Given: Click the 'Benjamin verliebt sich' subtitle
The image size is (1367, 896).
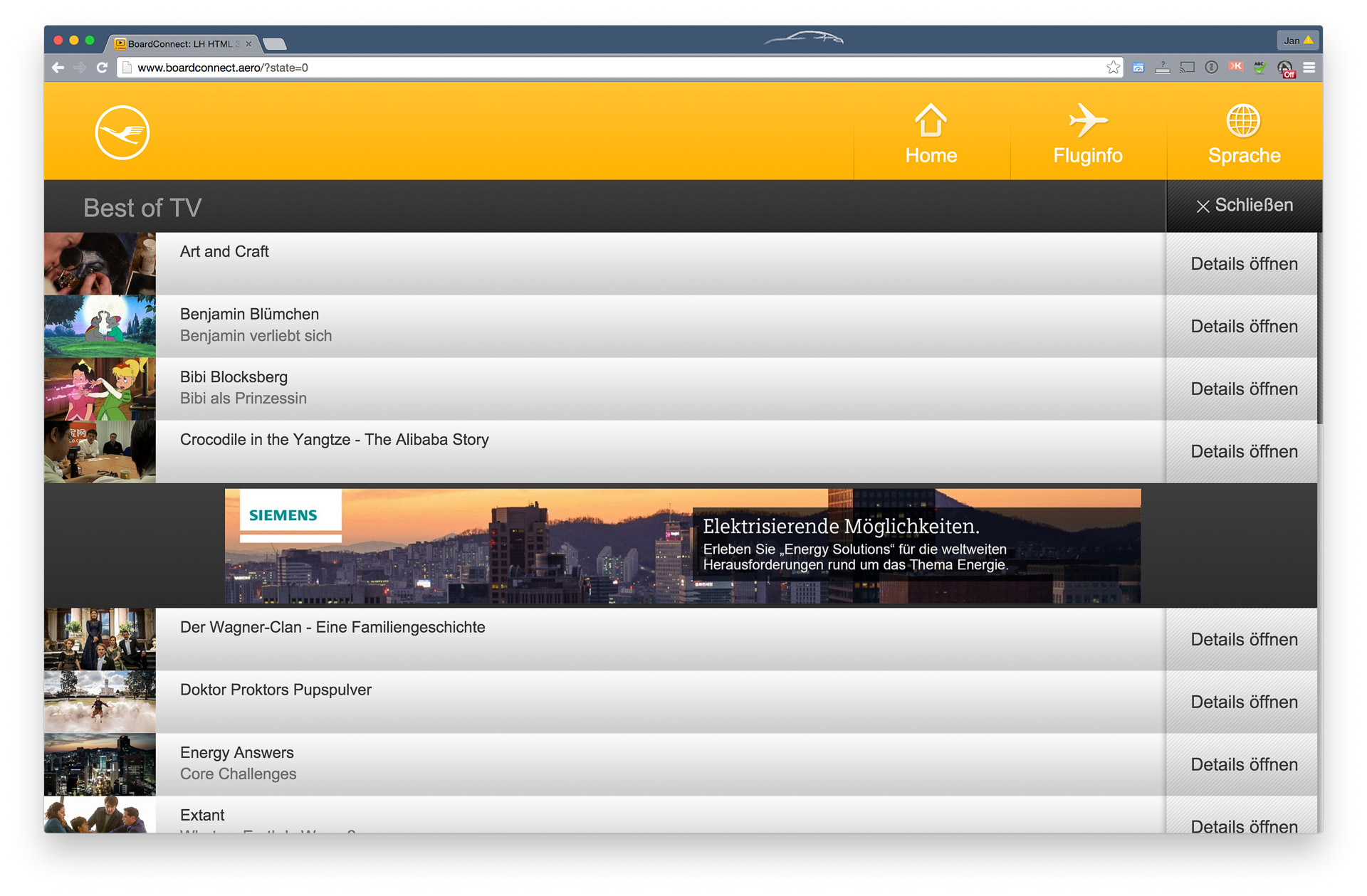Looking at the screenshot, I should click(x=256, y=336).
